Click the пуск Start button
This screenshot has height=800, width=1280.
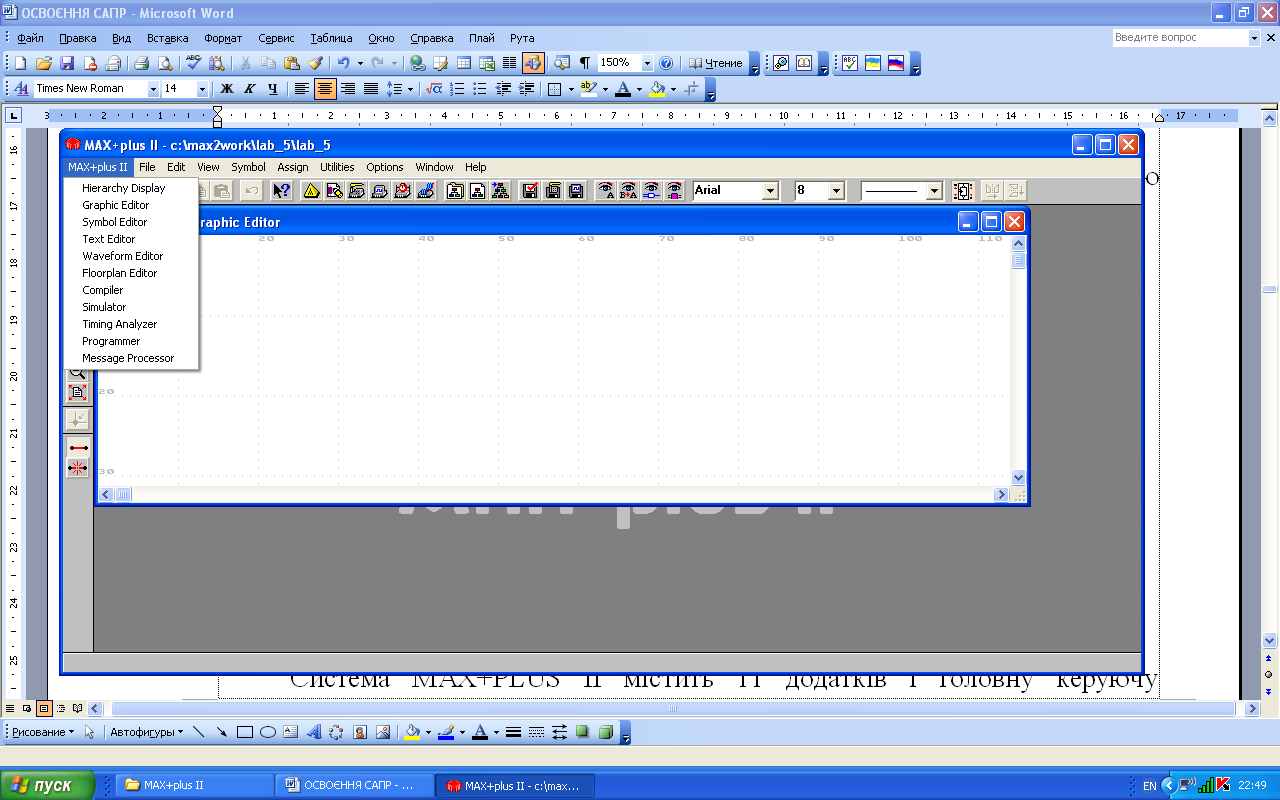[x=48, y=785]
